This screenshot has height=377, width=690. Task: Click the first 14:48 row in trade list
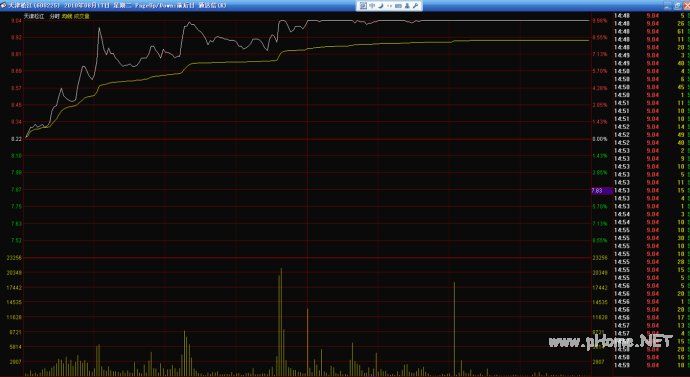[x=651, y=15]
